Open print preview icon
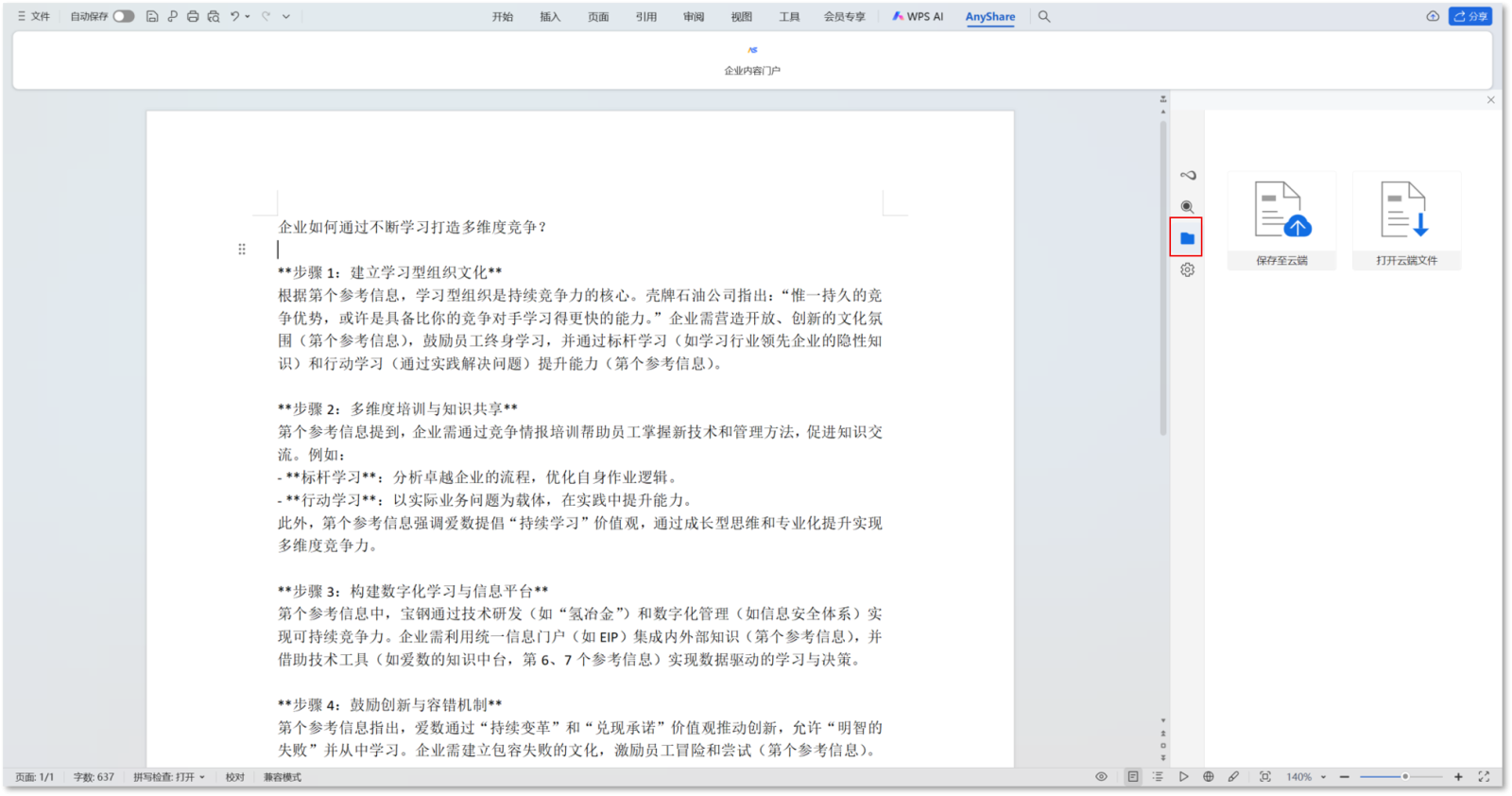 214,16
